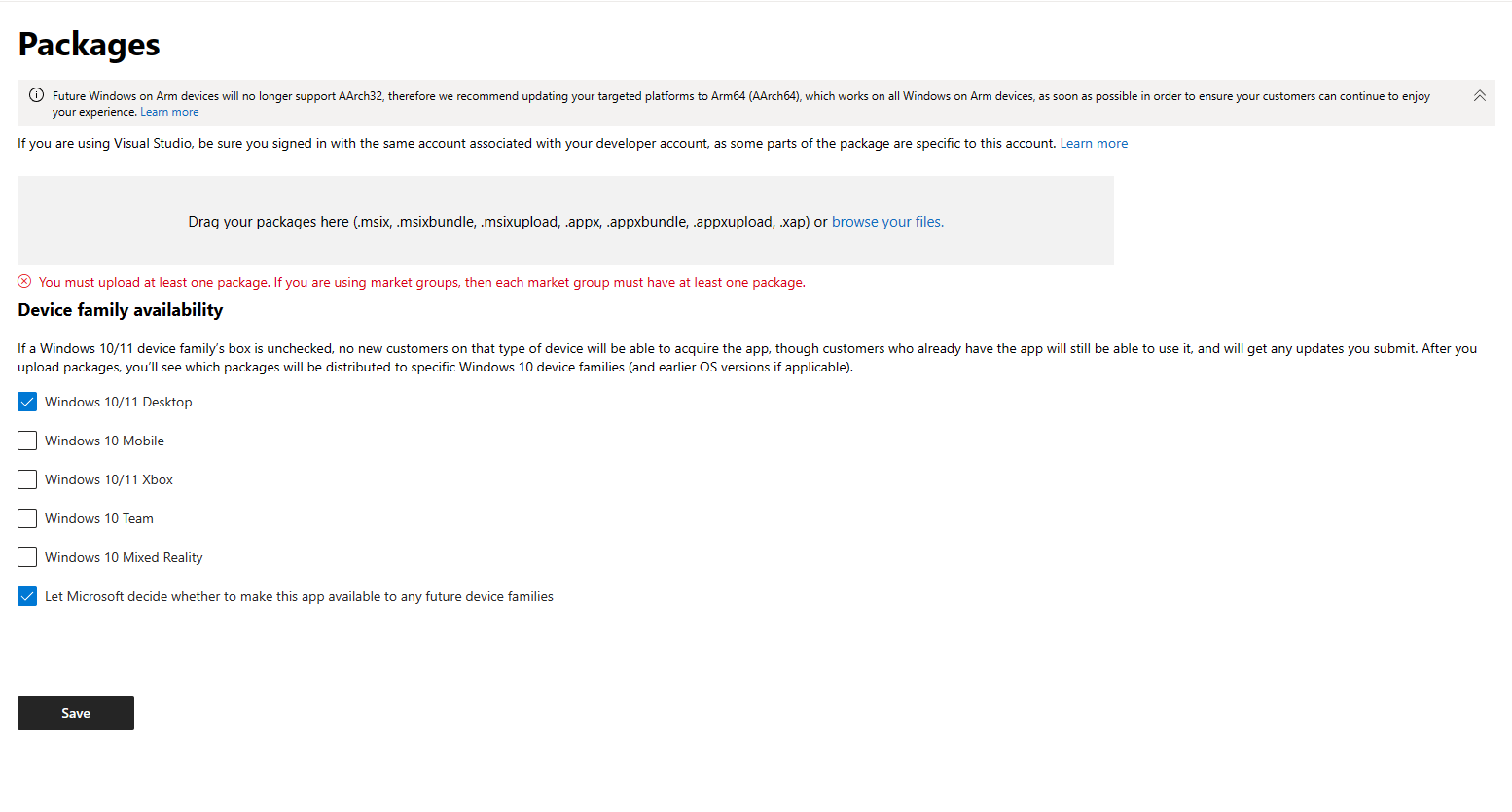This screenshot has height=812, width=1512.
Task: Click the red upload-required error message
Action: pyautogui.click(x=422, y=282)
